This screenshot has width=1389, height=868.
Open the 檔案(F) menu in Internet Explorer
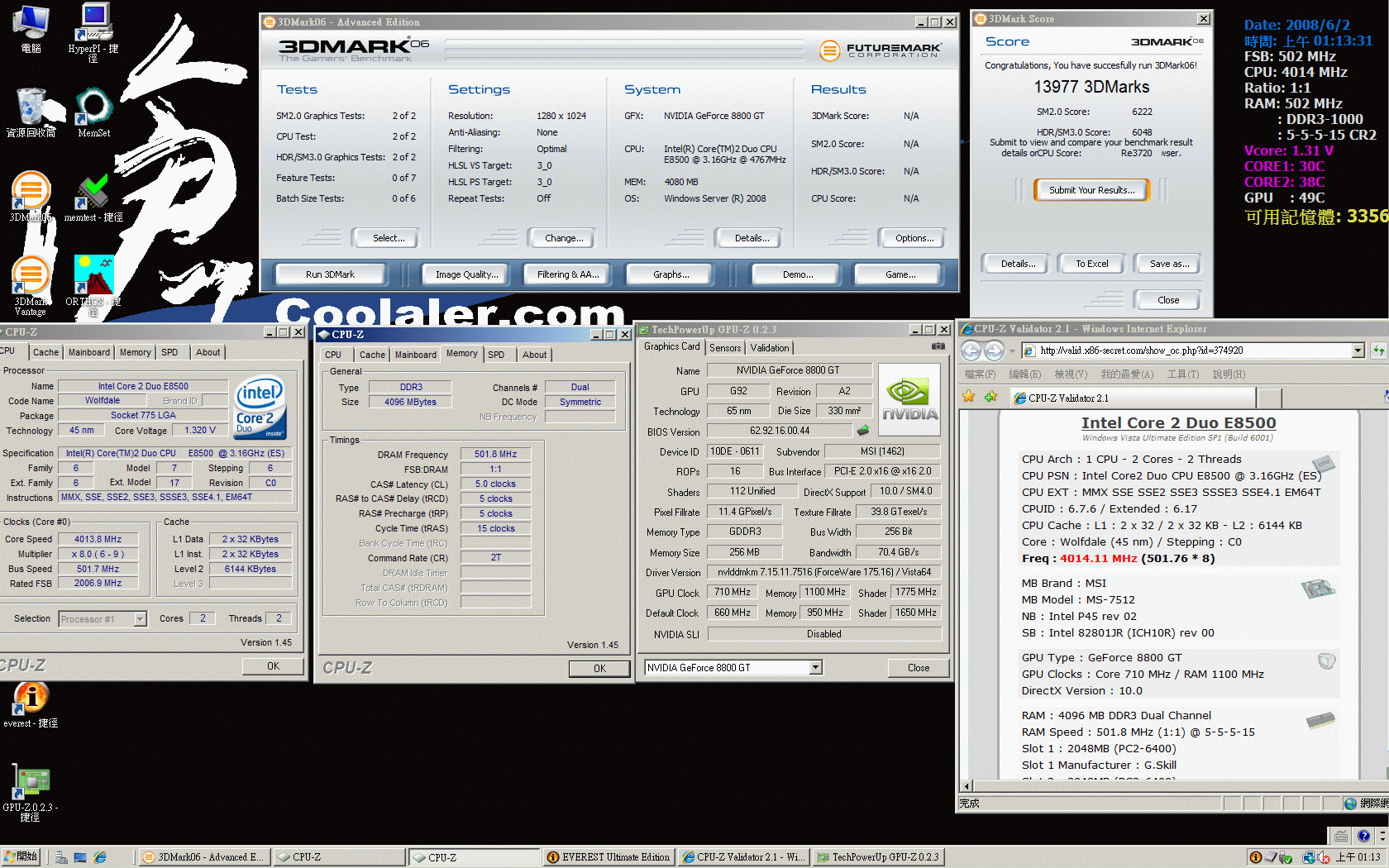[x=980, y=374]
